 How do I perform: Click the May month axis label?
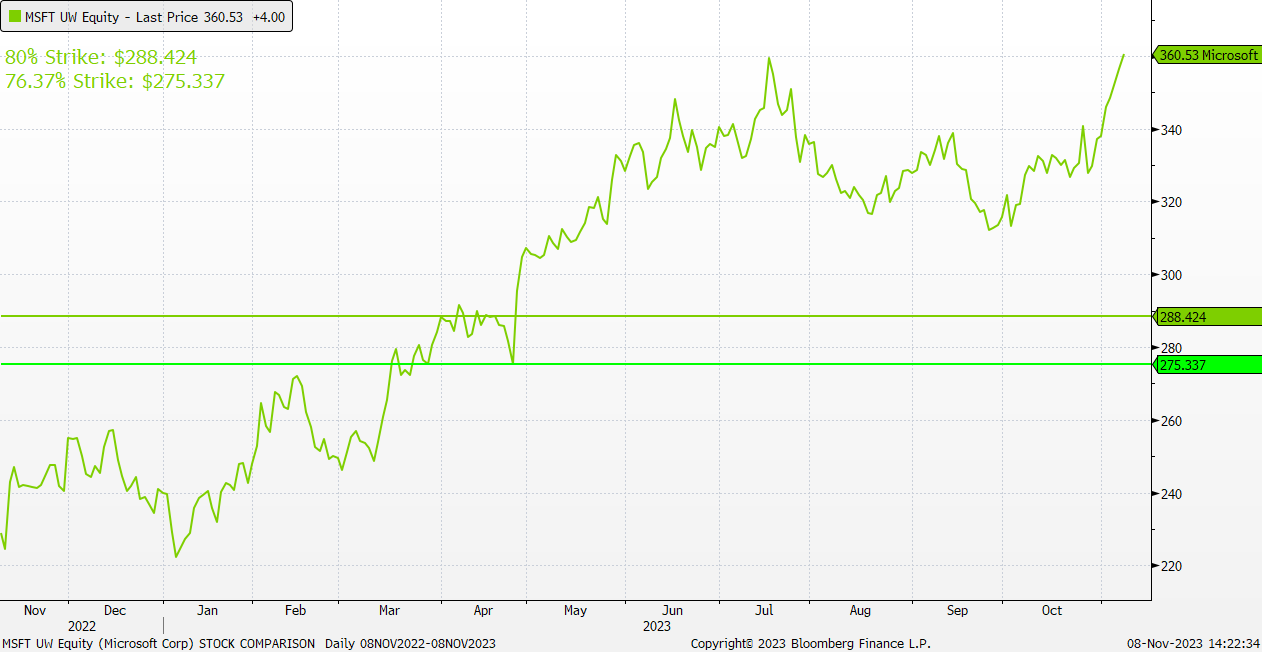tap(576, 610)
